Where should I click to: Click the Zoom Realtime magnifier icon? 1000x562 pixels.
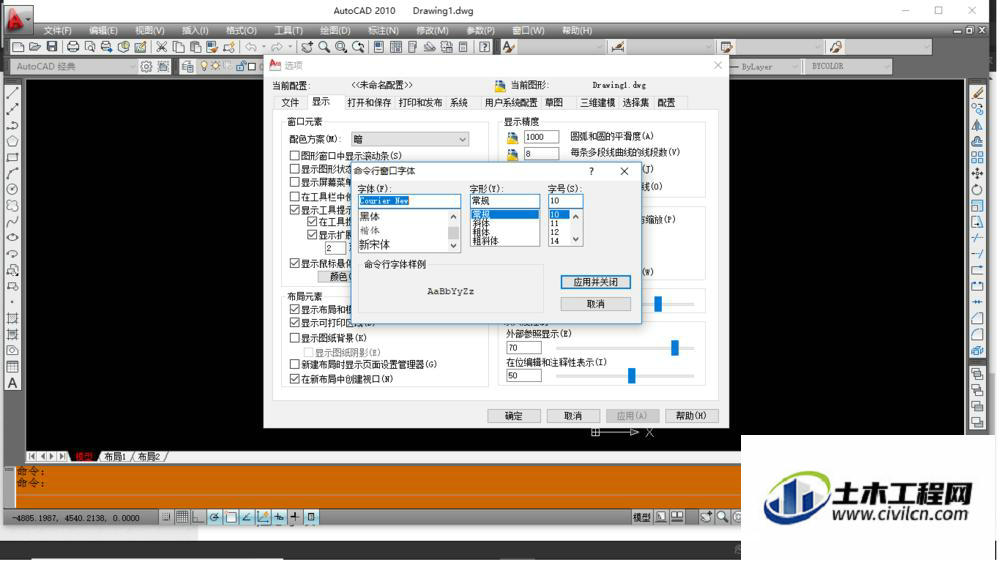[325, 47]
